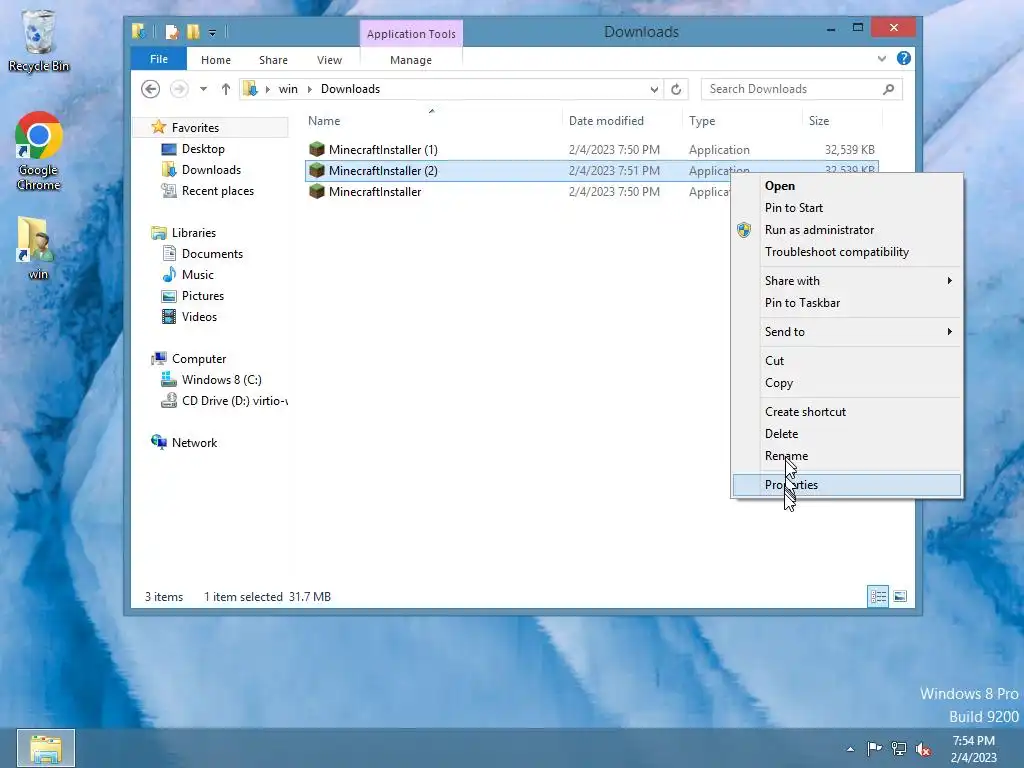Open Music library in sidebar
1024x768 pixels.
tap(198, 274)
